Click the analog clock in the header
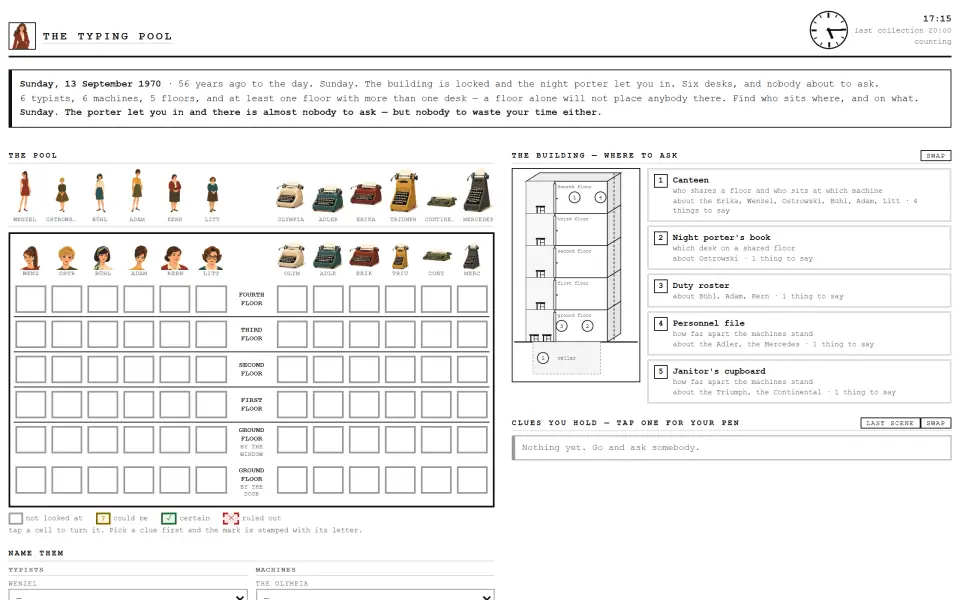The width and height of the screenshot is (960, 600). click(x=829, y=29)
